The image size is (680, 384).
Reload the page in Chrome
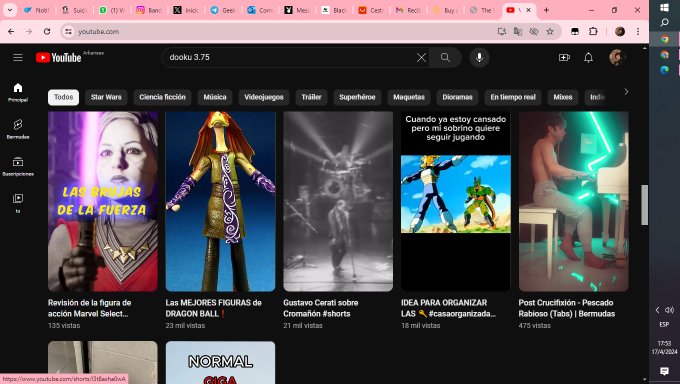(x=47, y=31)
